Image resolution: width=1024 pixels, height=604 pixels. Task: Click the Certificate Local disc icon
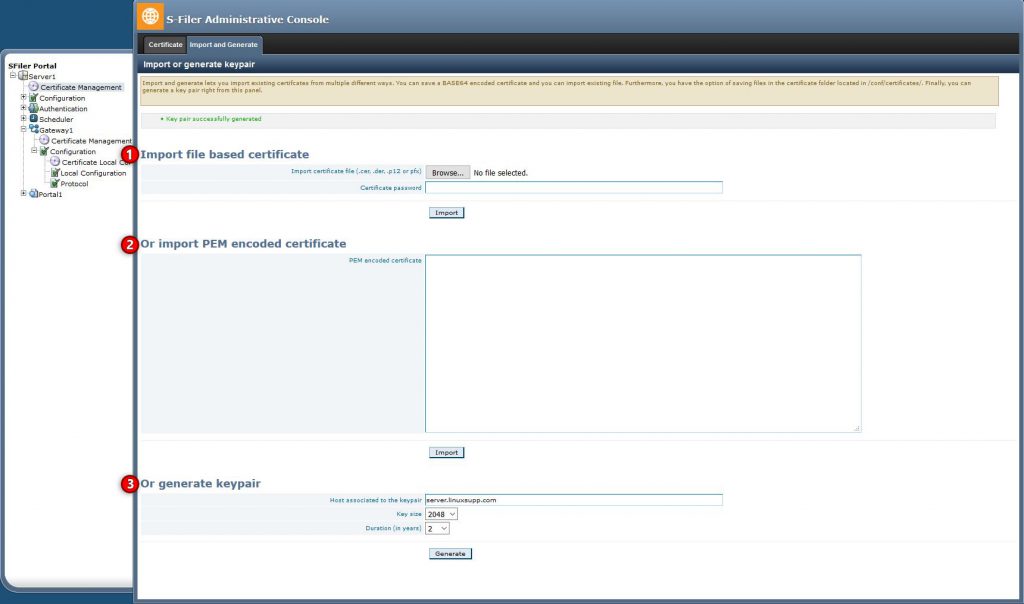55,161
